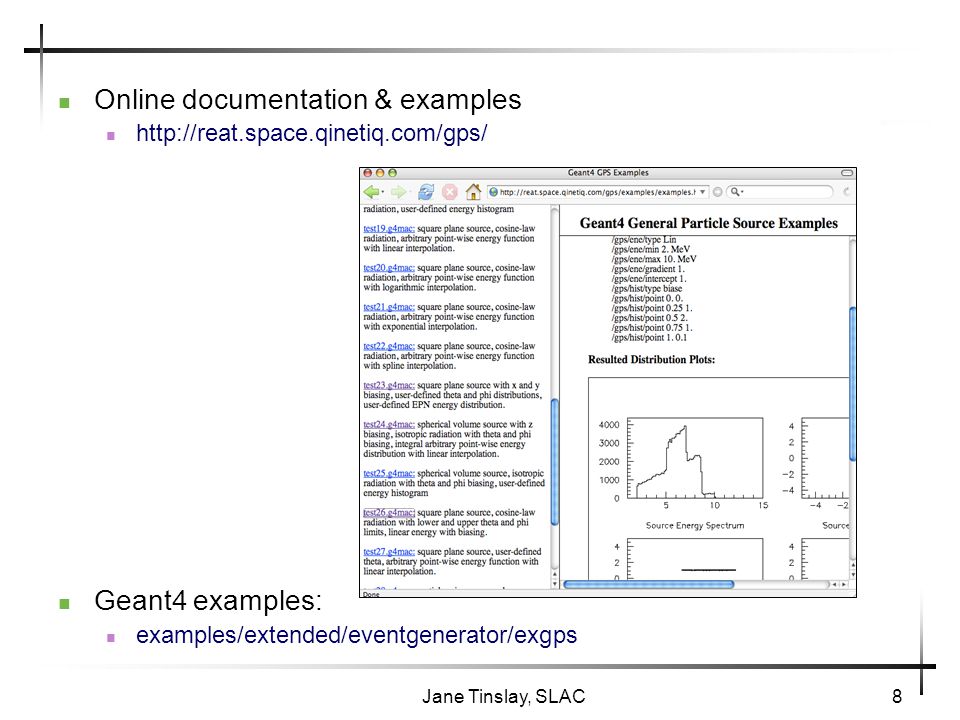The height and width of the screenshot is (720, 960).
Task: Click the left frame vertical scrollbar thumb
Action: [x=555, y=462]
